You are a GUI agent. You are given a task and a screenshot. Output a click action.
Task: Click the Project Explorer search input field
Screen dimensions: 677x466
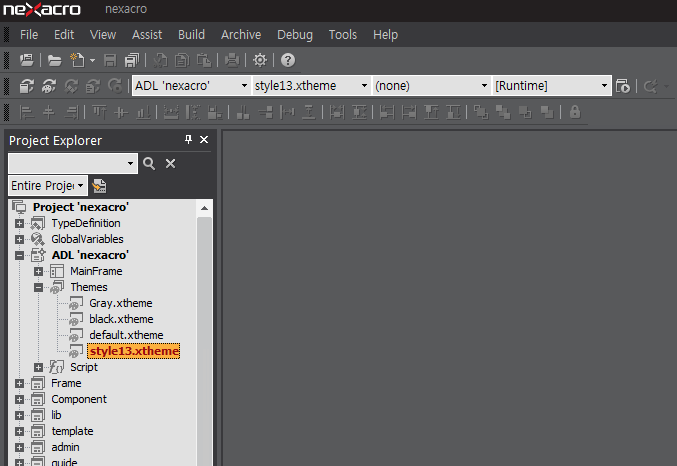[x=67, y=164]
